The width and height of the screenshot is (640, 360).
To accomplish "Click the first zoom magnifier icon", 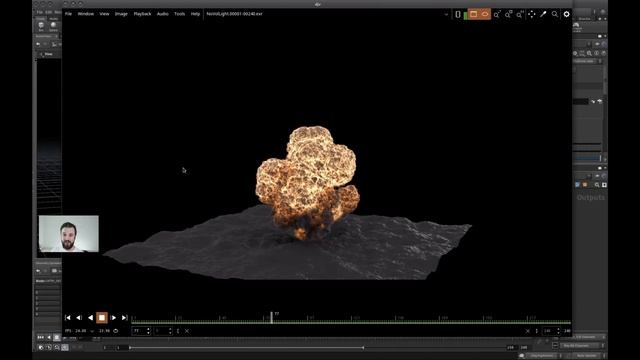I will (x=497, y=14).
